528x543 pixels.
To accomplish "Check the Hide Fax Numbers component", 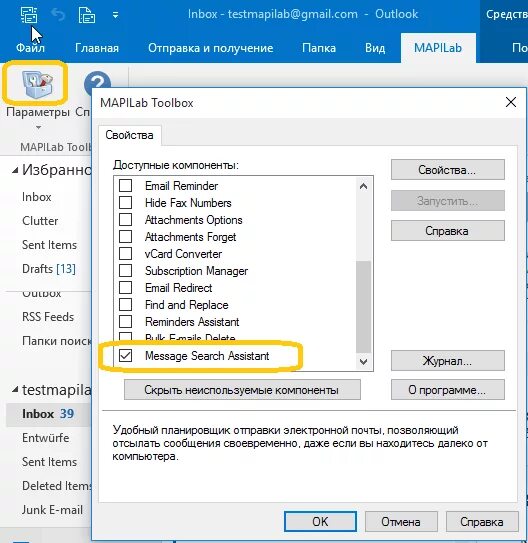I will coord(125,202).
